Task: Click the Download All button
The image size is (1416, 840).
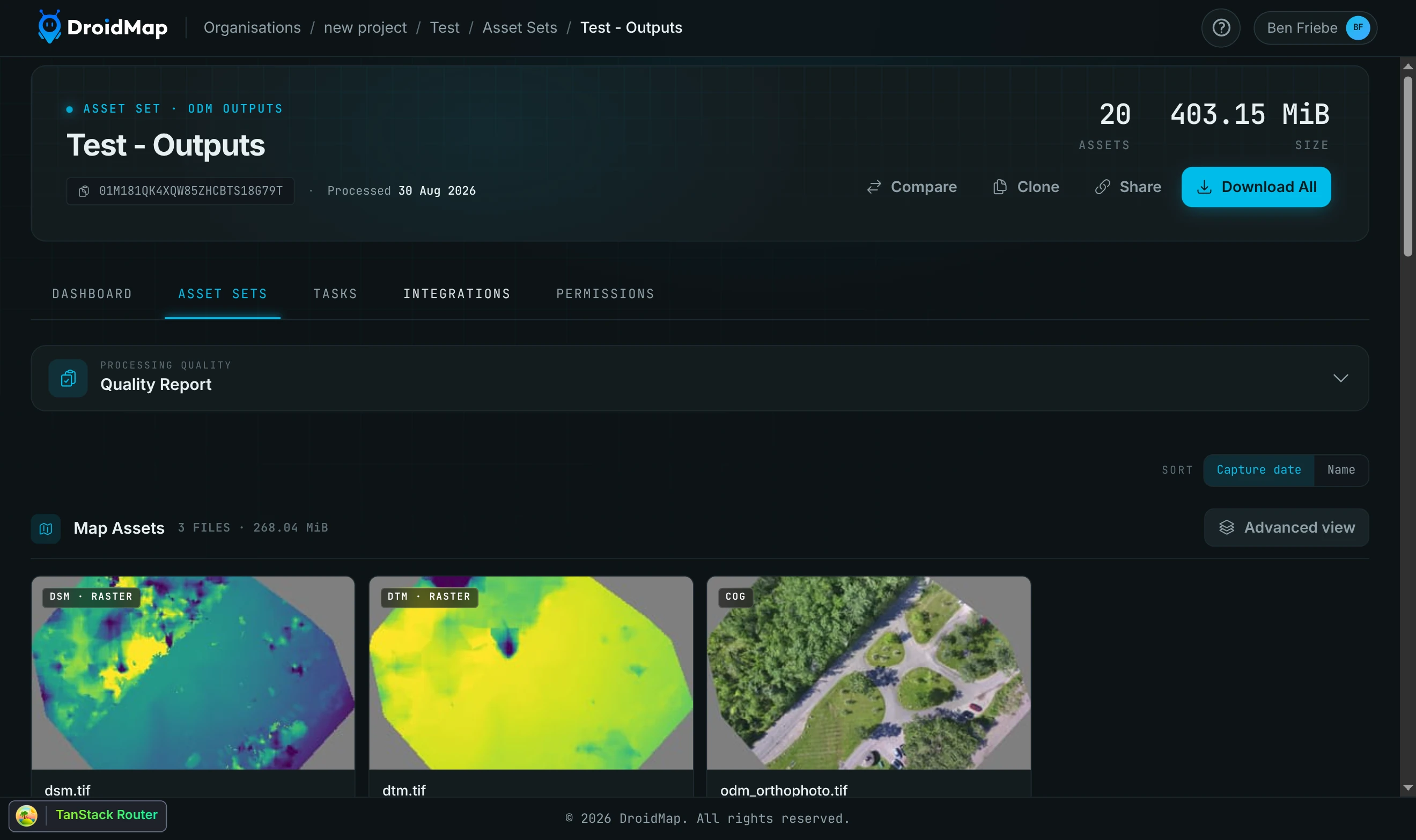Action: click(1256, 187)
